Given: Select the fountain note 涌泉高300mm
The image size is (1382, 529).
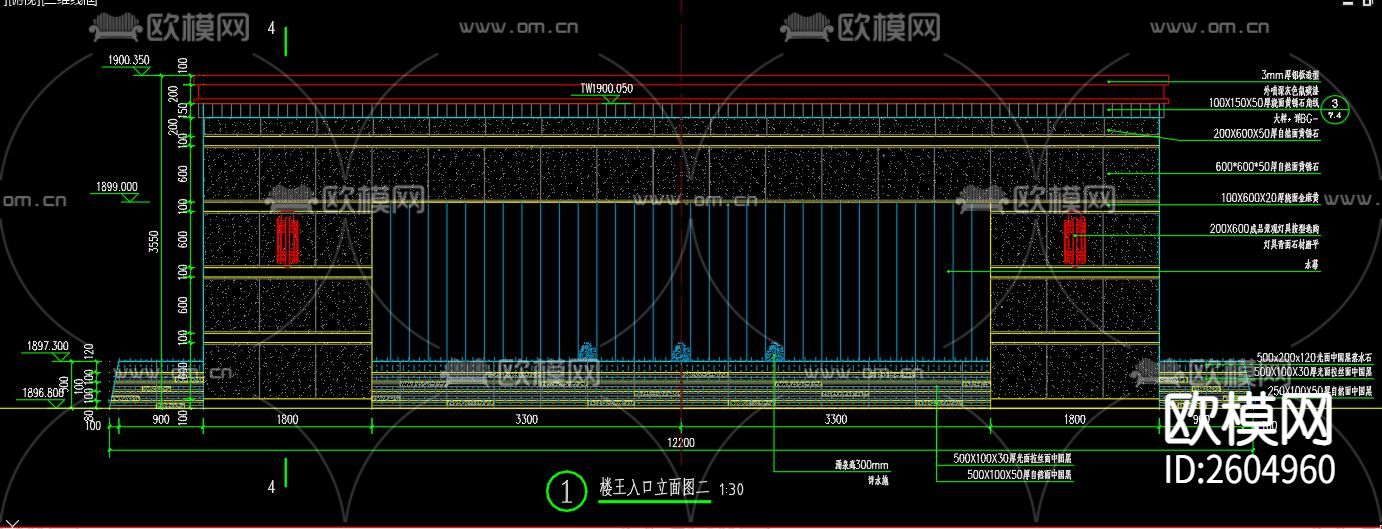Looking at the screenshot, I should [862, 465].
